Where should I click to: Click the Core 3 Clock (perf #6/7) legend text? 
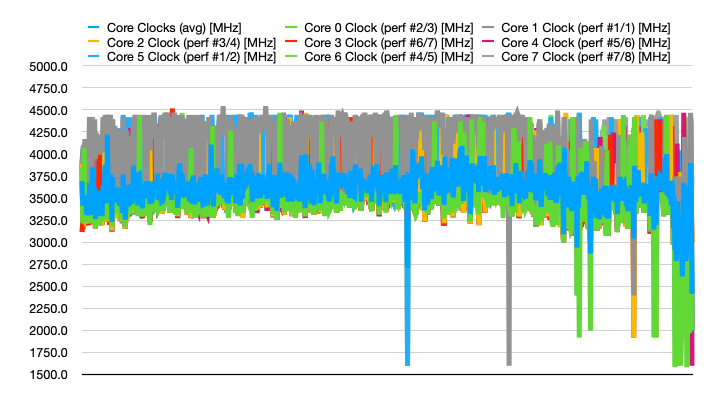point(374,43)
